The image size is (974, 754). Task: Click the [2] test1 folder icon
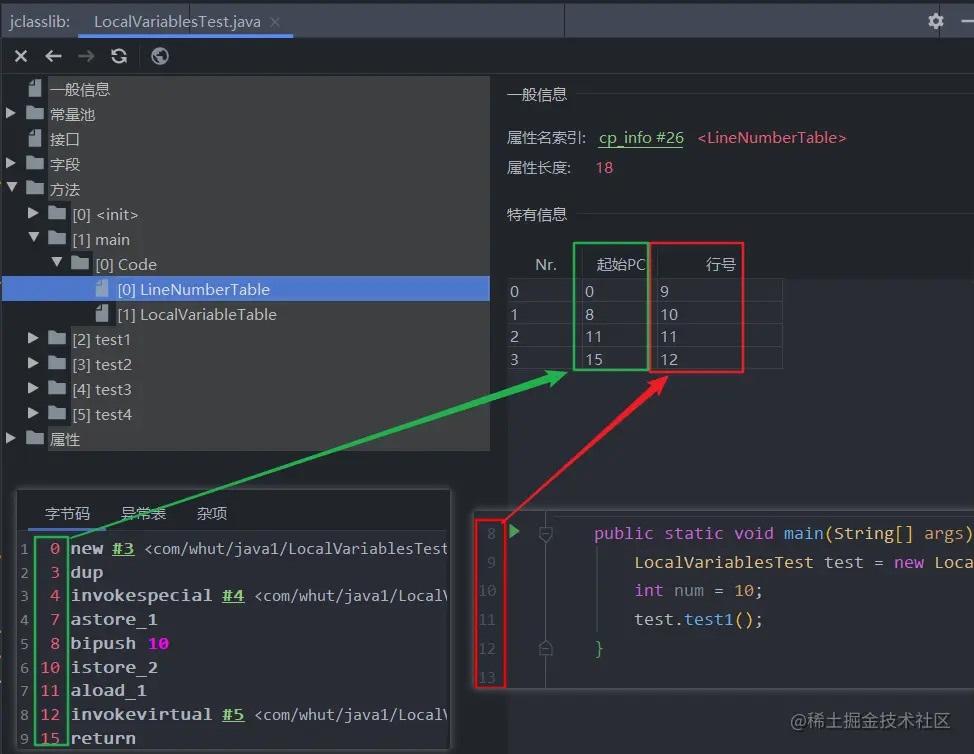(57, 338)
